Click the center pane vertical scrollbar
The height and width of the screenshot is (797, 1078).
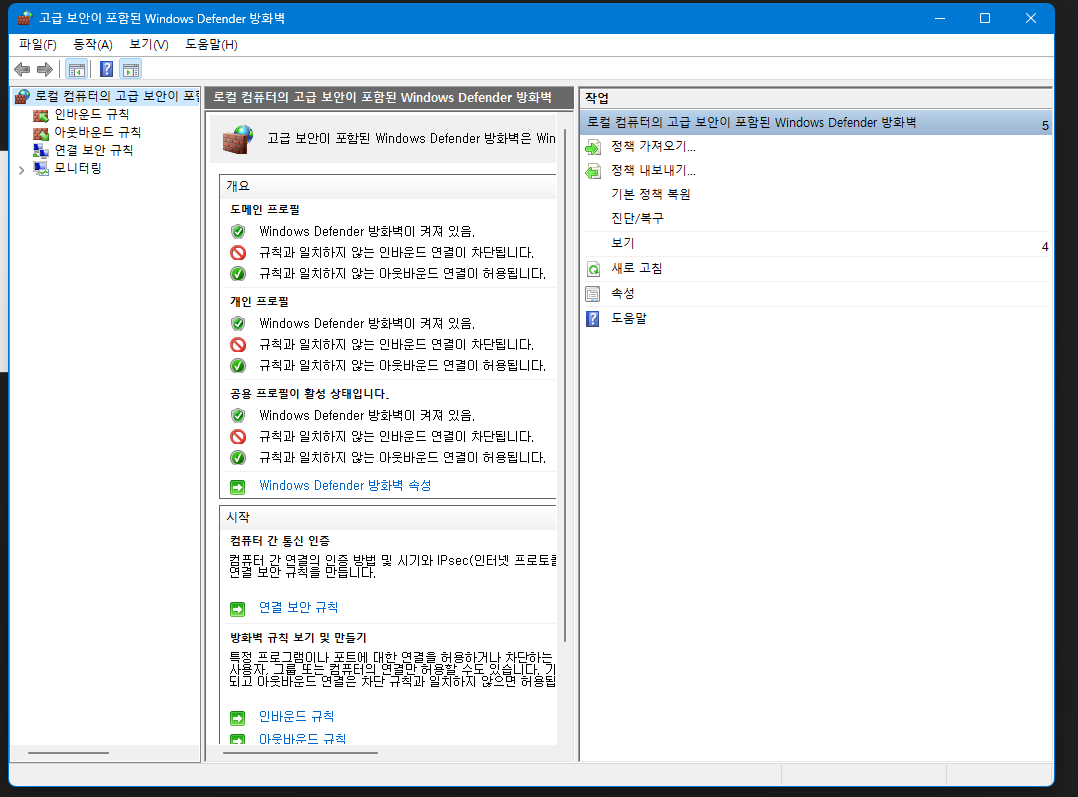(x=565, y=385)
